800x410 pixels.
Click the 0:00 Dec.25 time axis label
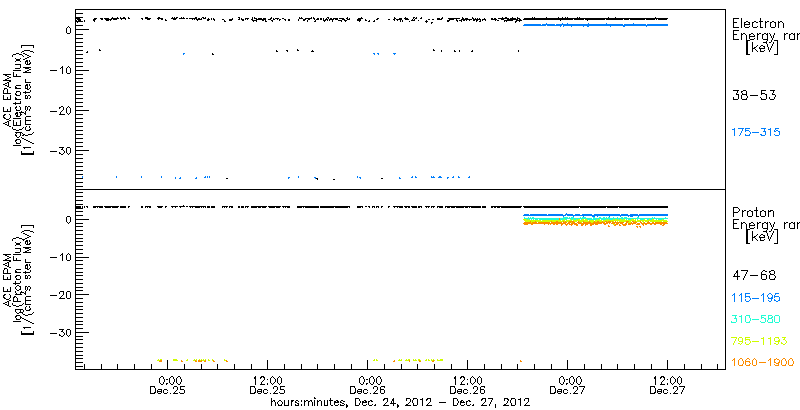tap(170, 386)
